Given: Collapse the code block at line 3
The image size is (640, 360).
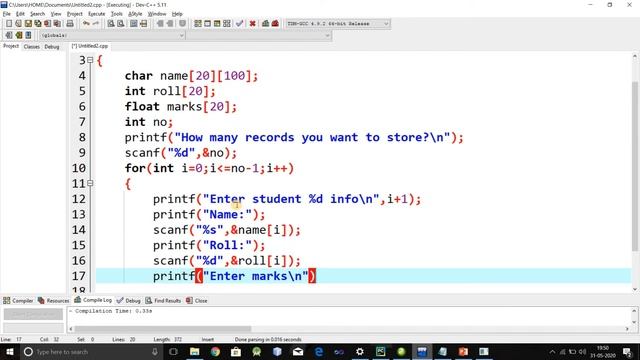Looking at the screenshot, I should point(90,60).
